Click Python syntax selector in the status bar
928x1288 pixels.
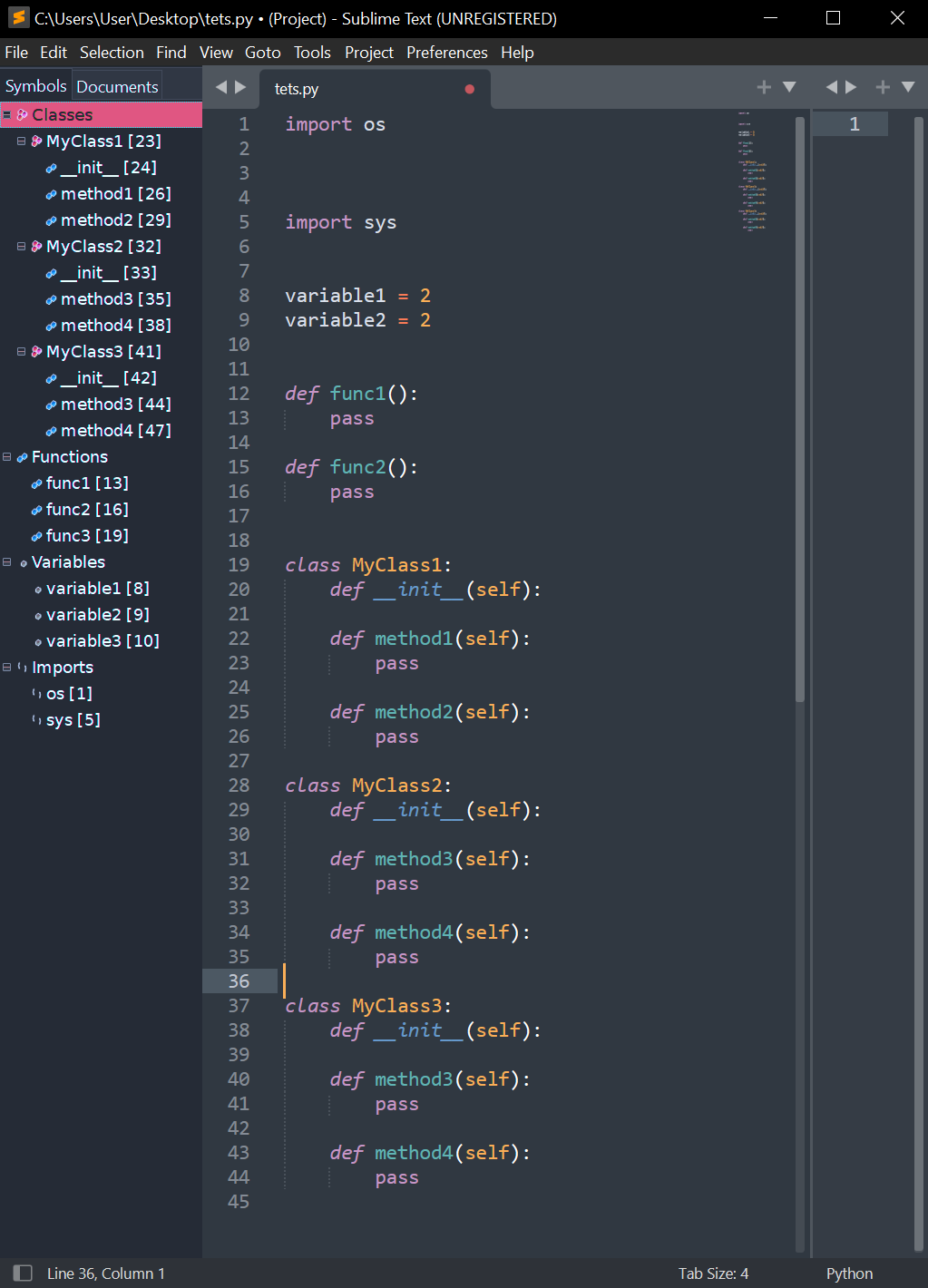(848, 1273)
